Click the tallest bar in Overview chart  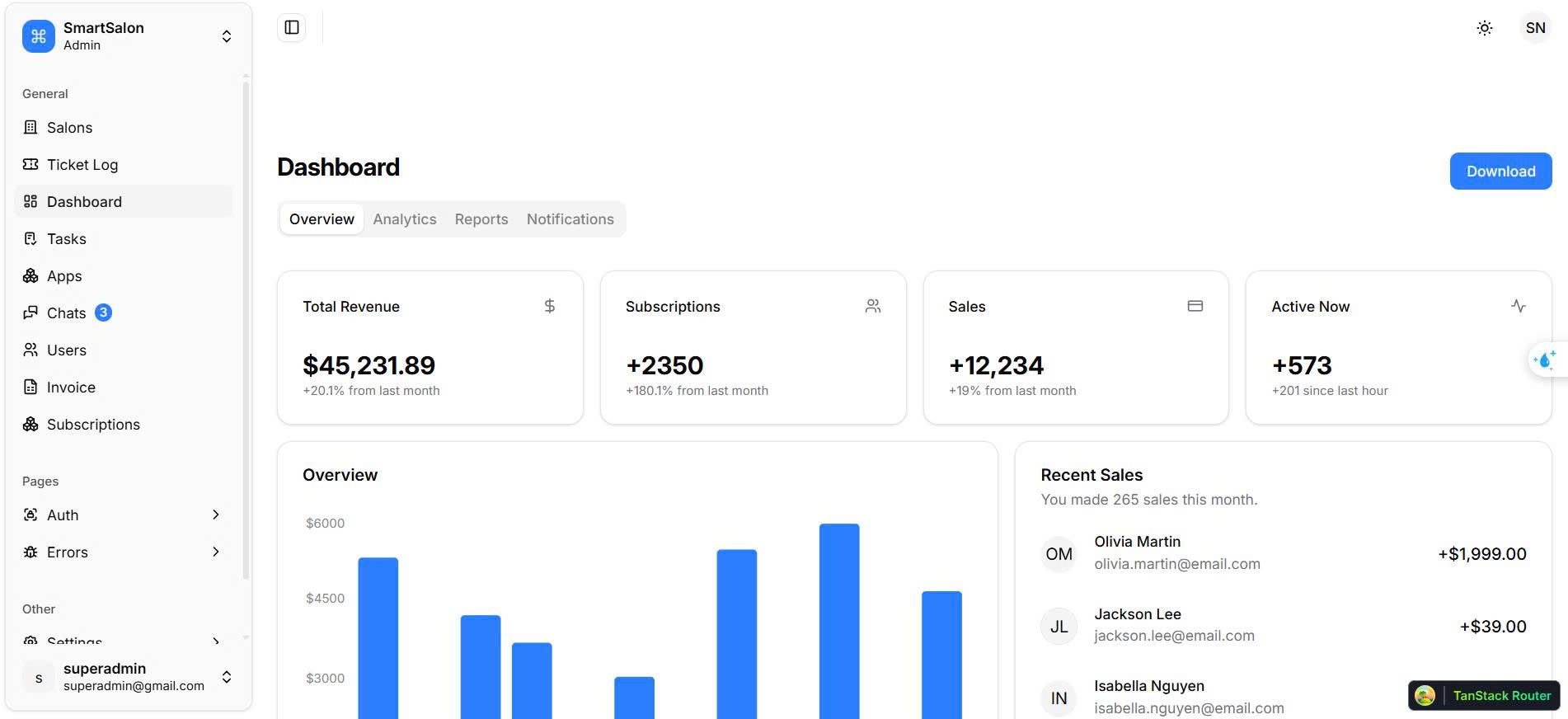click(839, 621)
